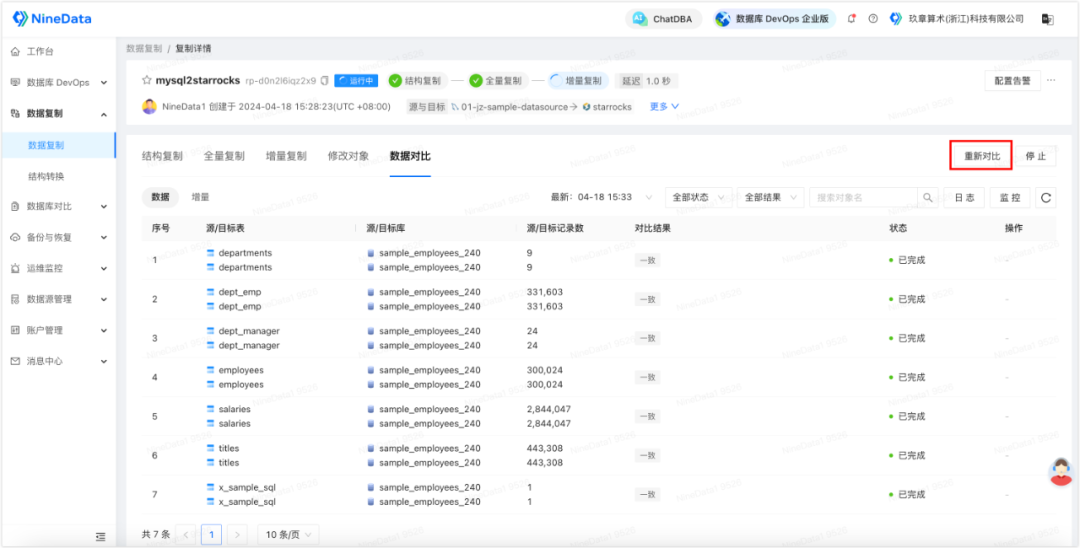Go back via the 数据复制 breadcrumb
The image size is (1080, 548).
144,49
